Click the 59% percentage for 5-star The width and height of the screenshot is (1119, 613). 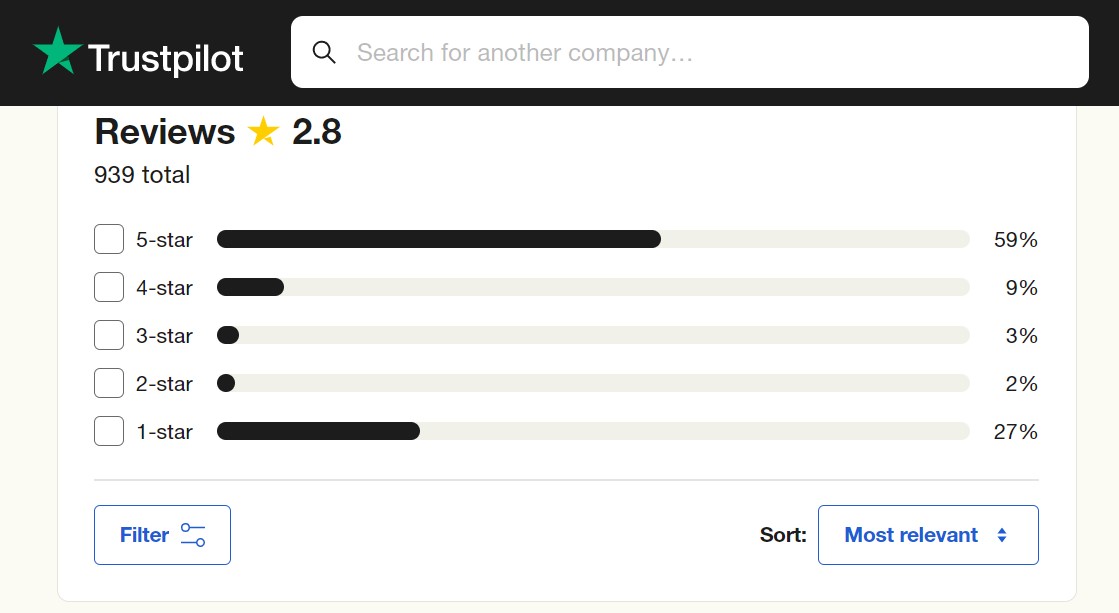(1016, 240)
